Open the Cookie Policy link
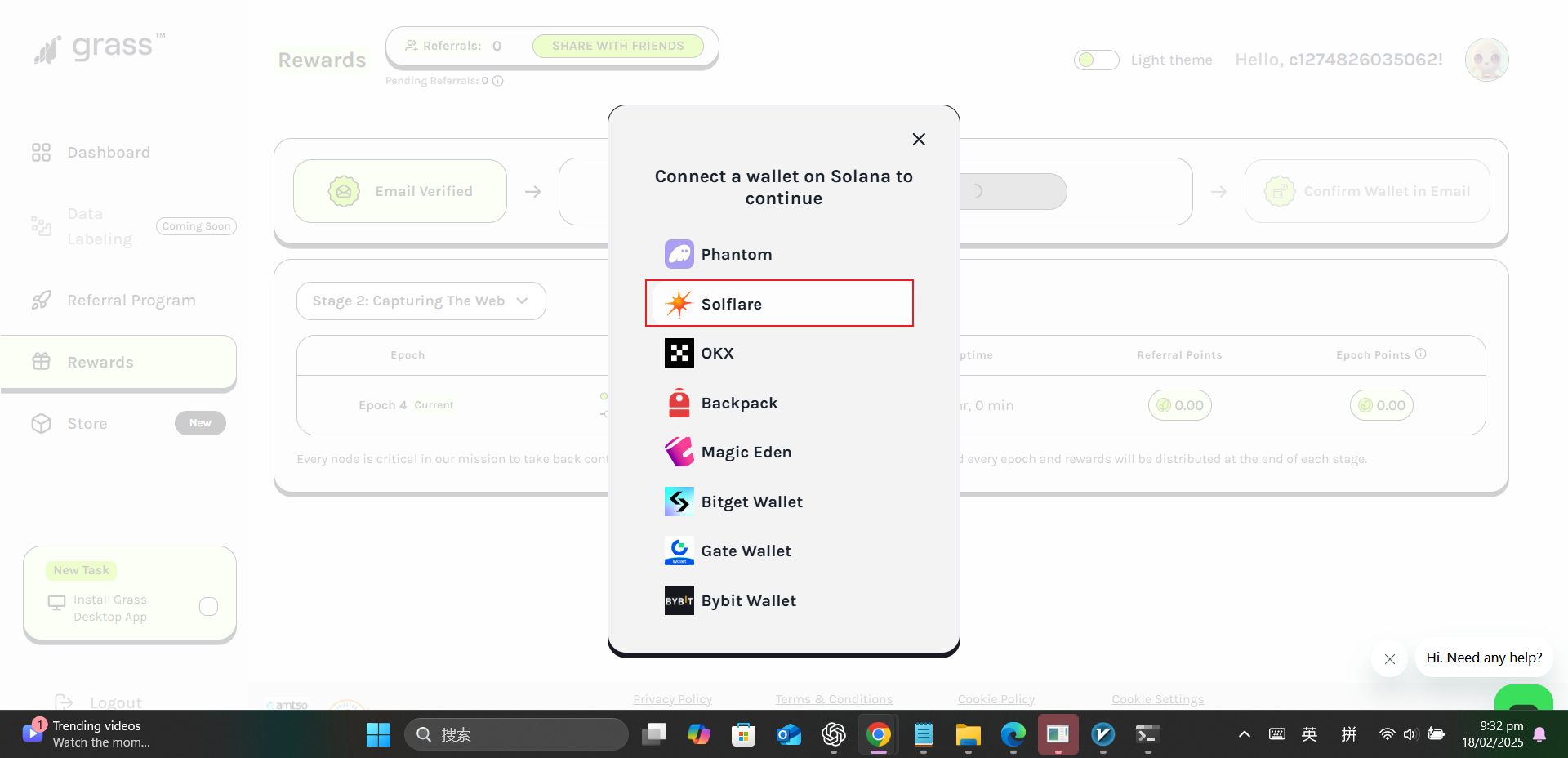 click(x=996, y=699)
